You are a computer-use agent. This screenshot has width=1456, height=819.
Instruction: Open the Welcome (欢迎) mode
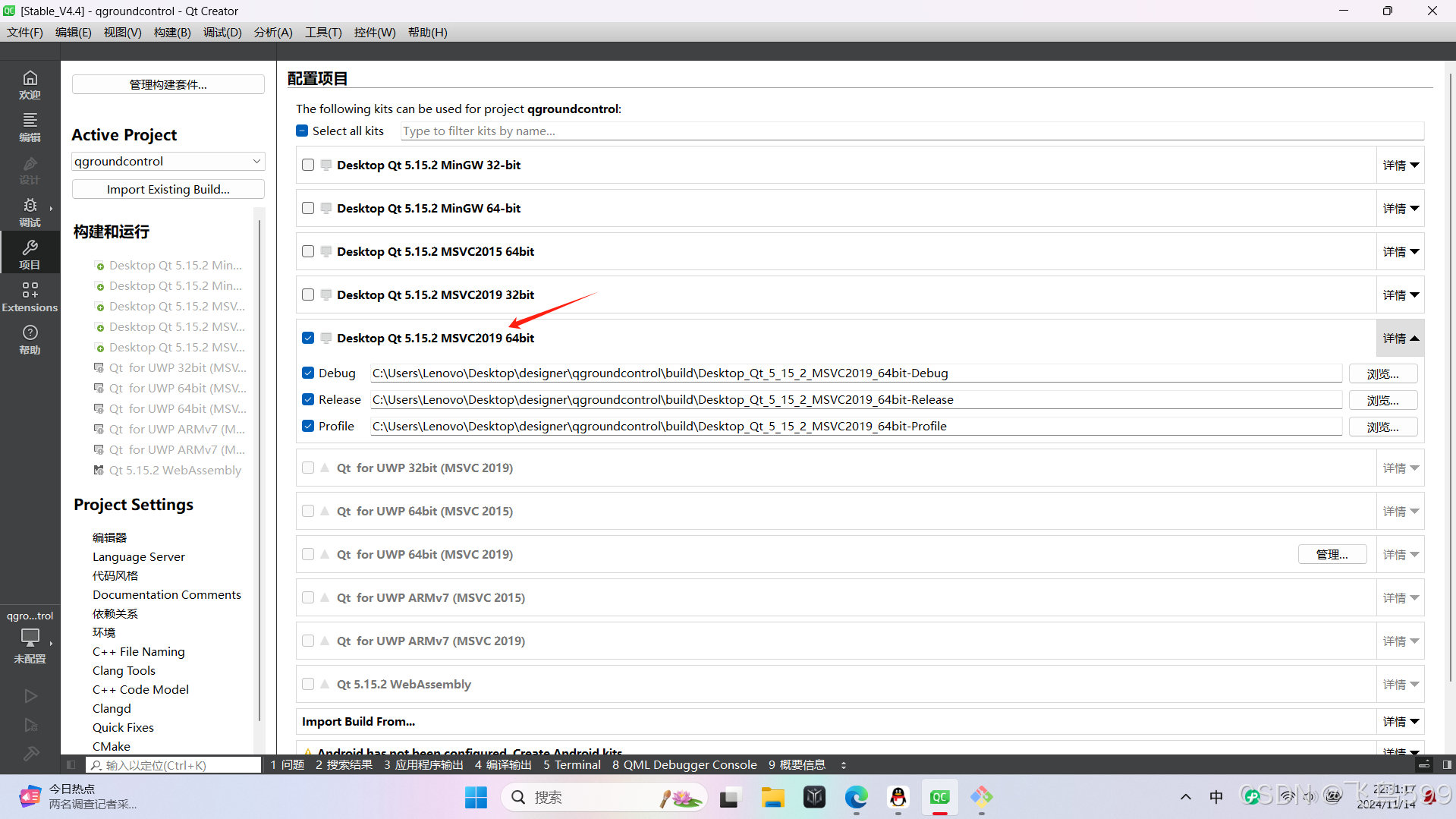pos(30,84)
